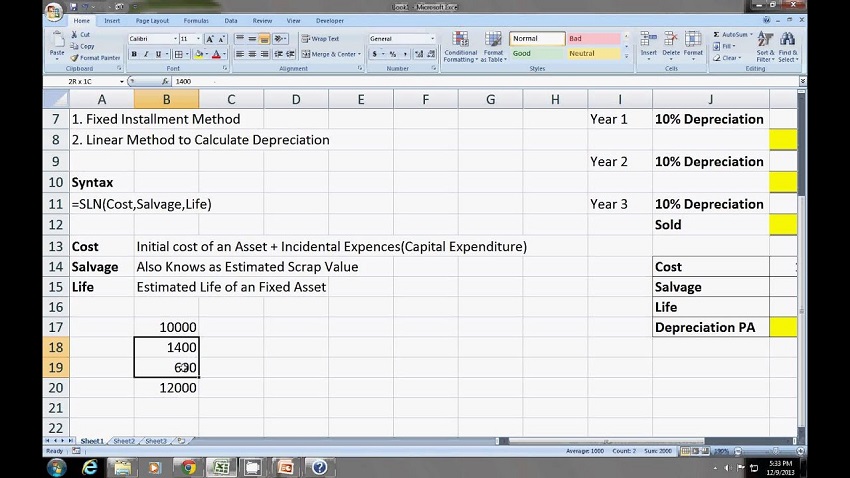
Task: Open Google Chrome from the taskbar
Action: pos(187,466)
